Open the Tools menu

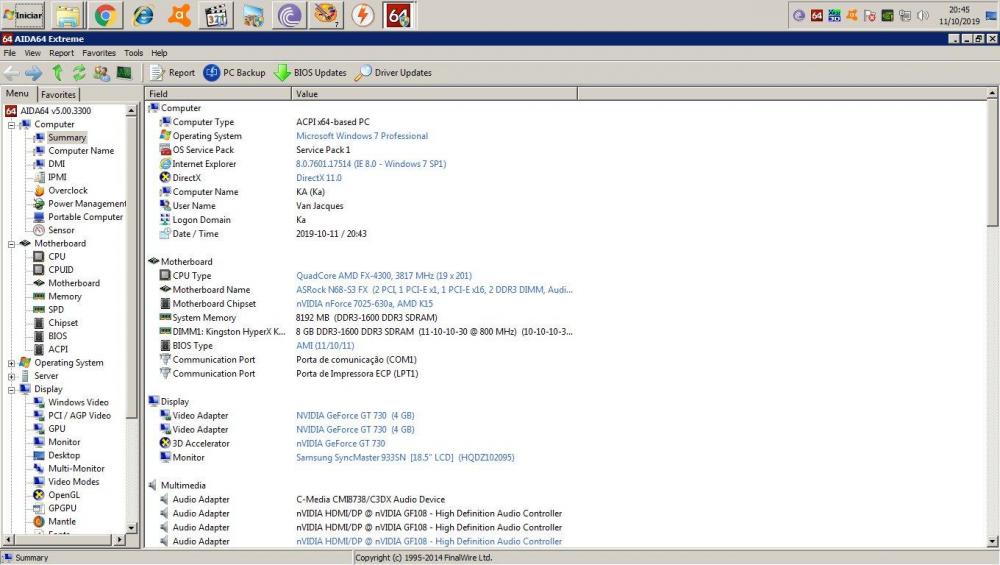(x=133, y=53)
